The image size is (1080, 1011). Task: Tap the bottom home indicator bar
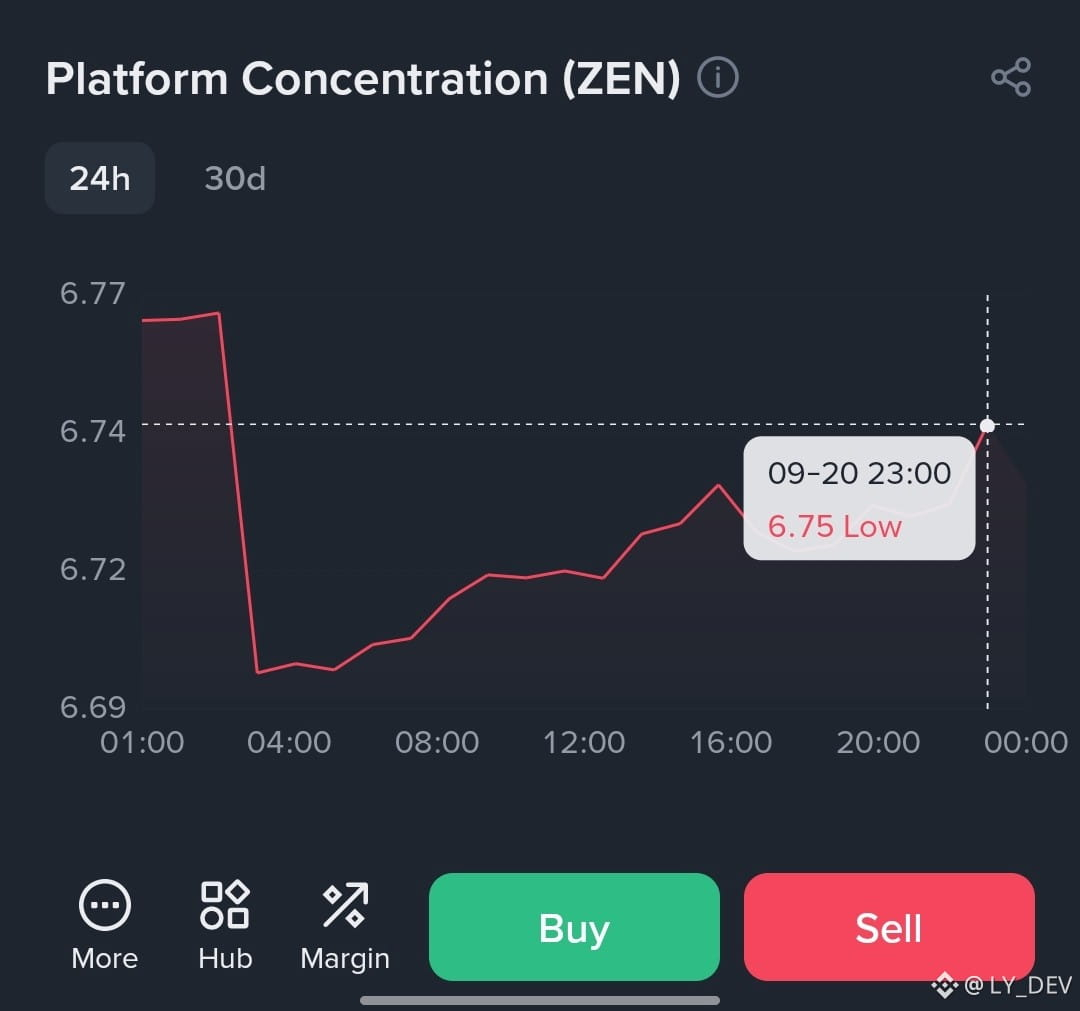(540, 1000)
